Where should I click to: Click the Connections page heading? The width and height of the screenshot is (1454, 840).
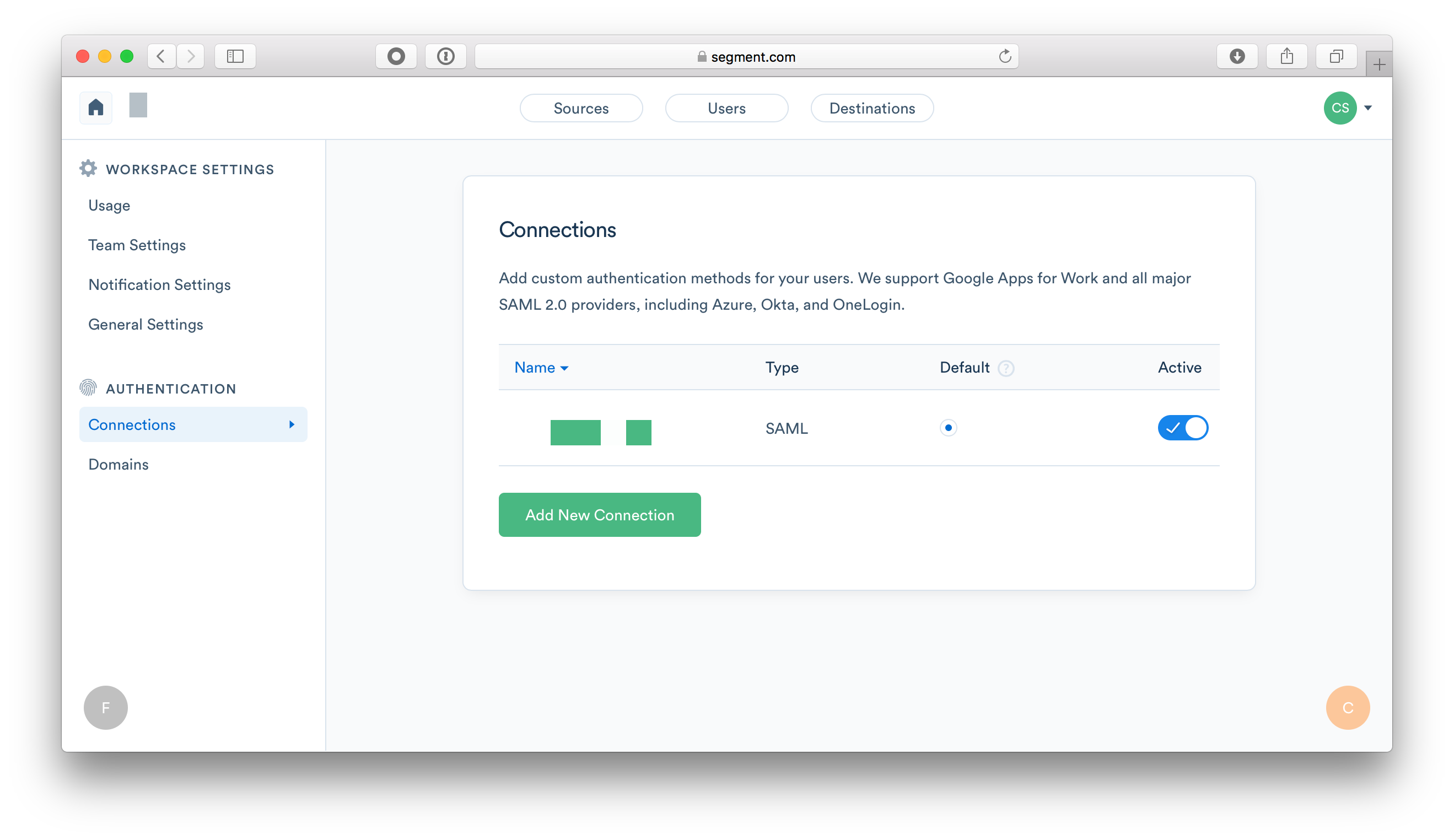557,230
